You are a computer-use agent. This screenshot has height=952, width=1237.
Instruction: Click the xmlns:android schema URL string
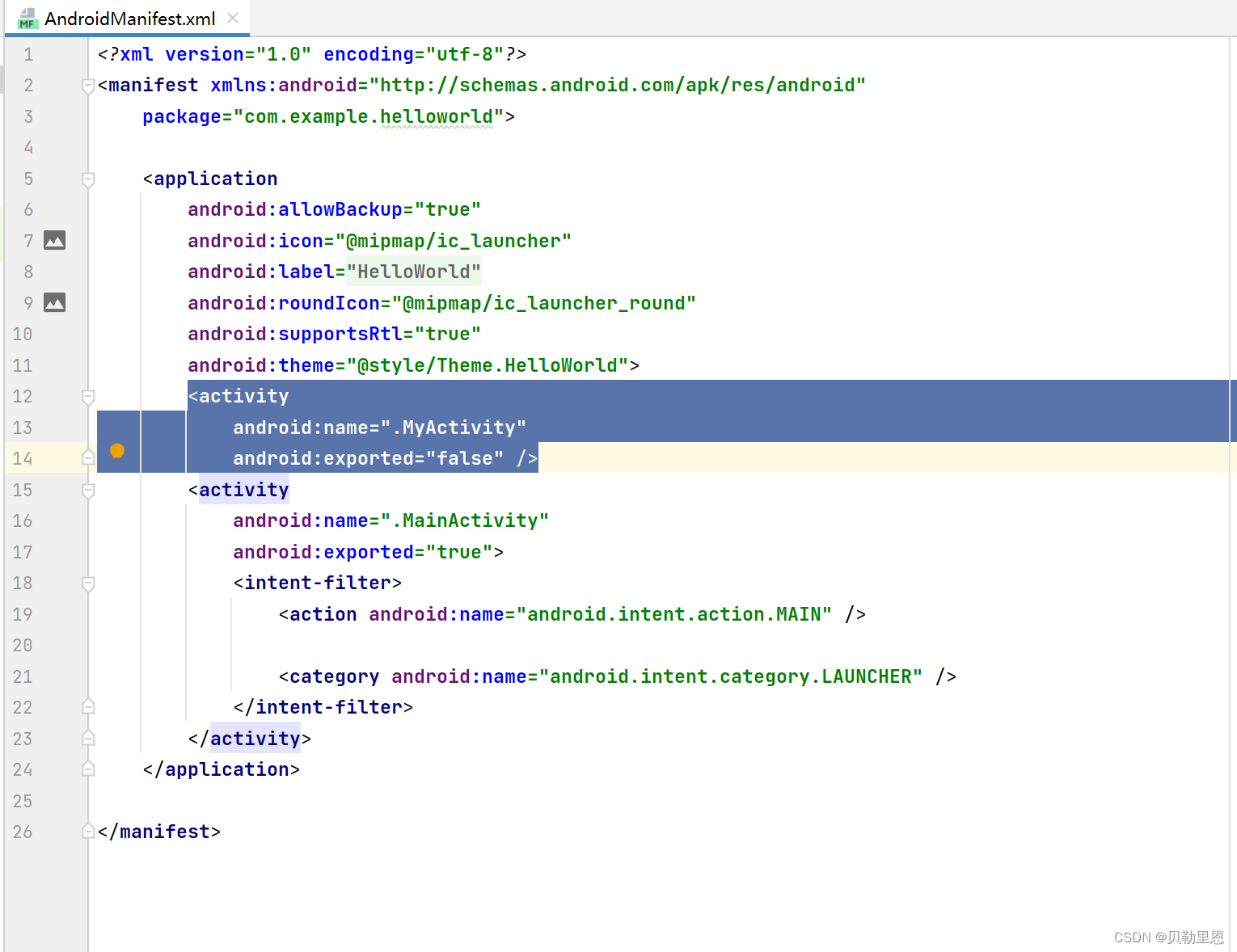[618, 85]
